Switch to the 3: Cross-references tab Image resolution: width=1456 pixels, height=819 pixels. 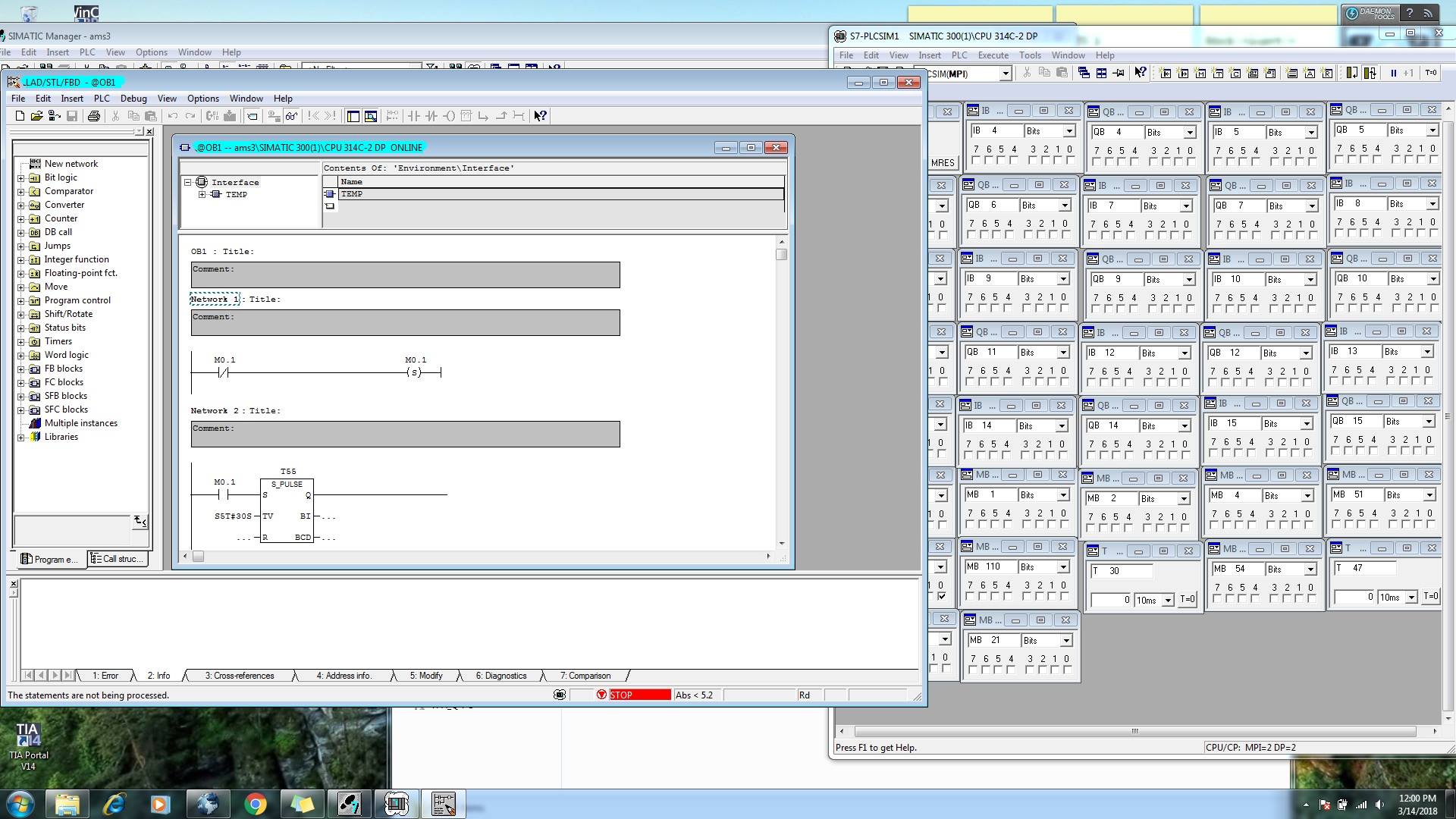pos(240,676)
